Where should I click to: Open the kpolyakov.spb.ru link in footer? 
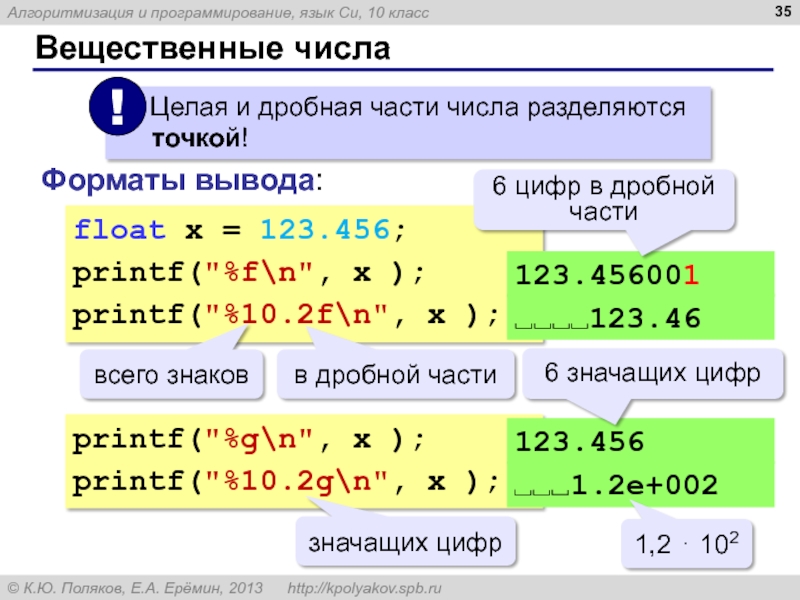(x=365, y=586)
